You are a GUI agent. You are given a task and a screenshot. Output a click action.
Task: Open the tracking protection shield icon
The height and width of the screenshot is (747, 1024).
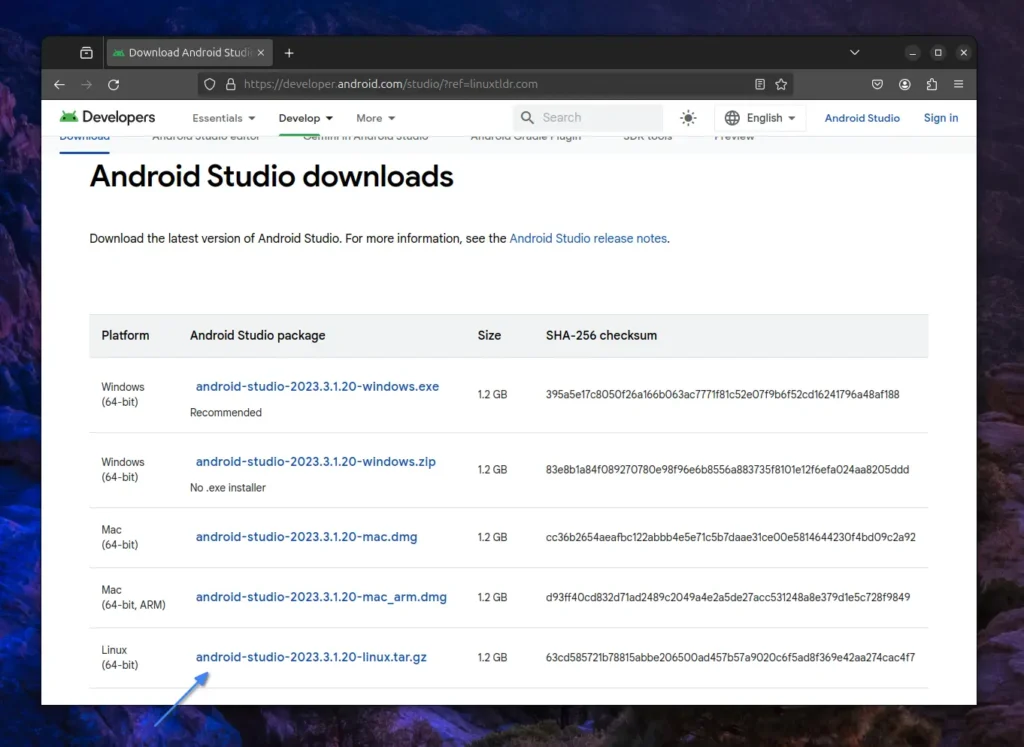click(x=210, y=84)
